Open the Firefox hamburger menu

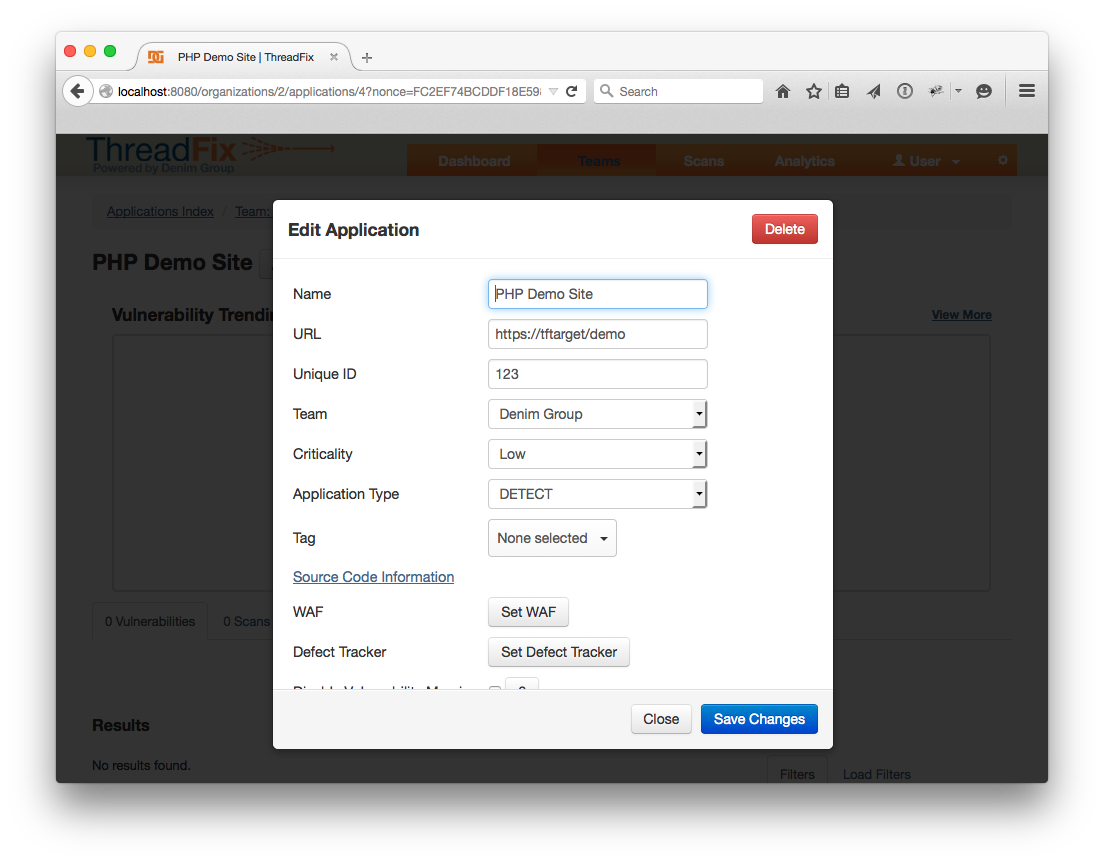1027,91
